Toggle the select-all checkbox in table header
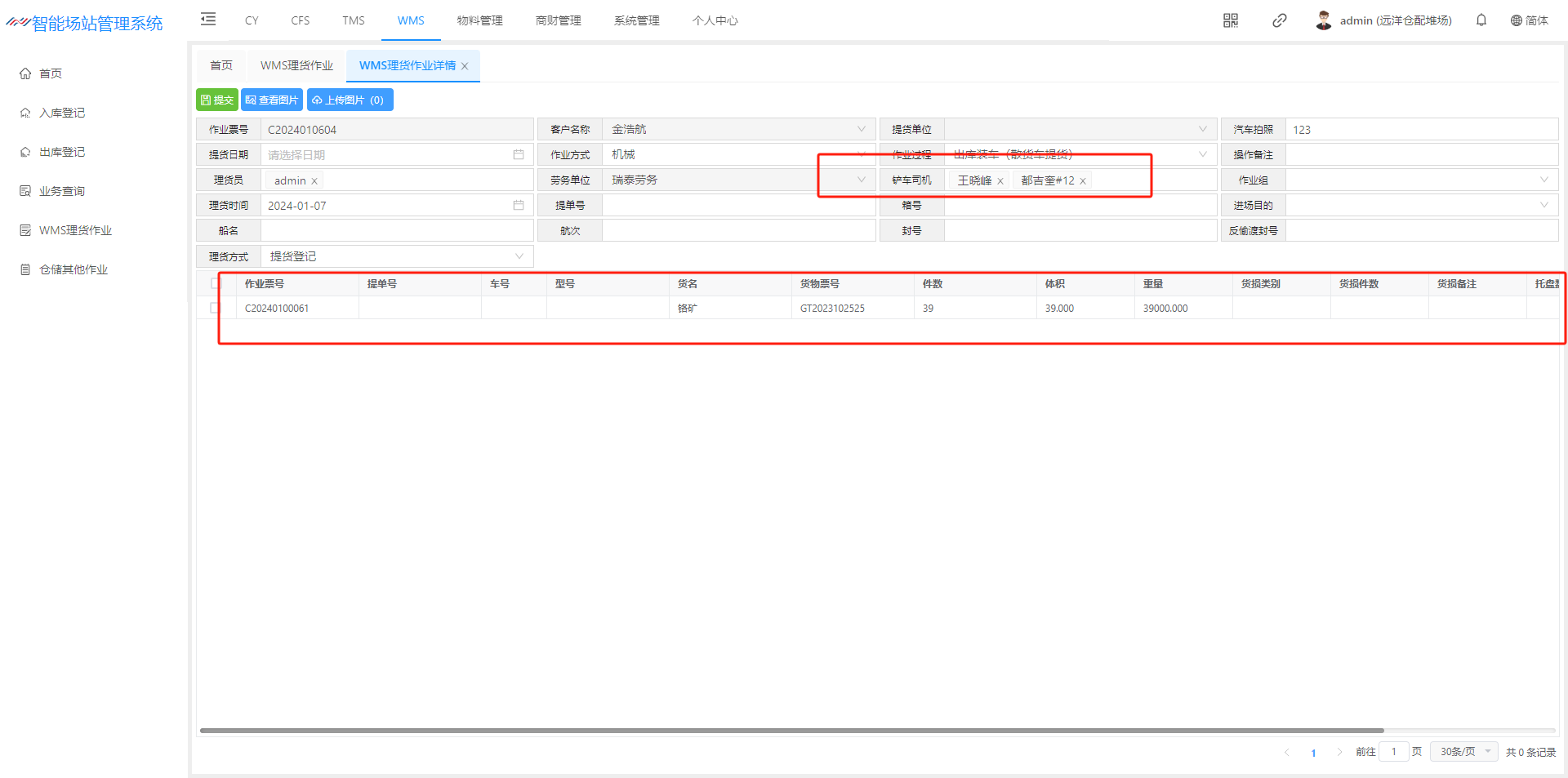This screenshot has width=1568, height=778. click(x=216, y=283)
